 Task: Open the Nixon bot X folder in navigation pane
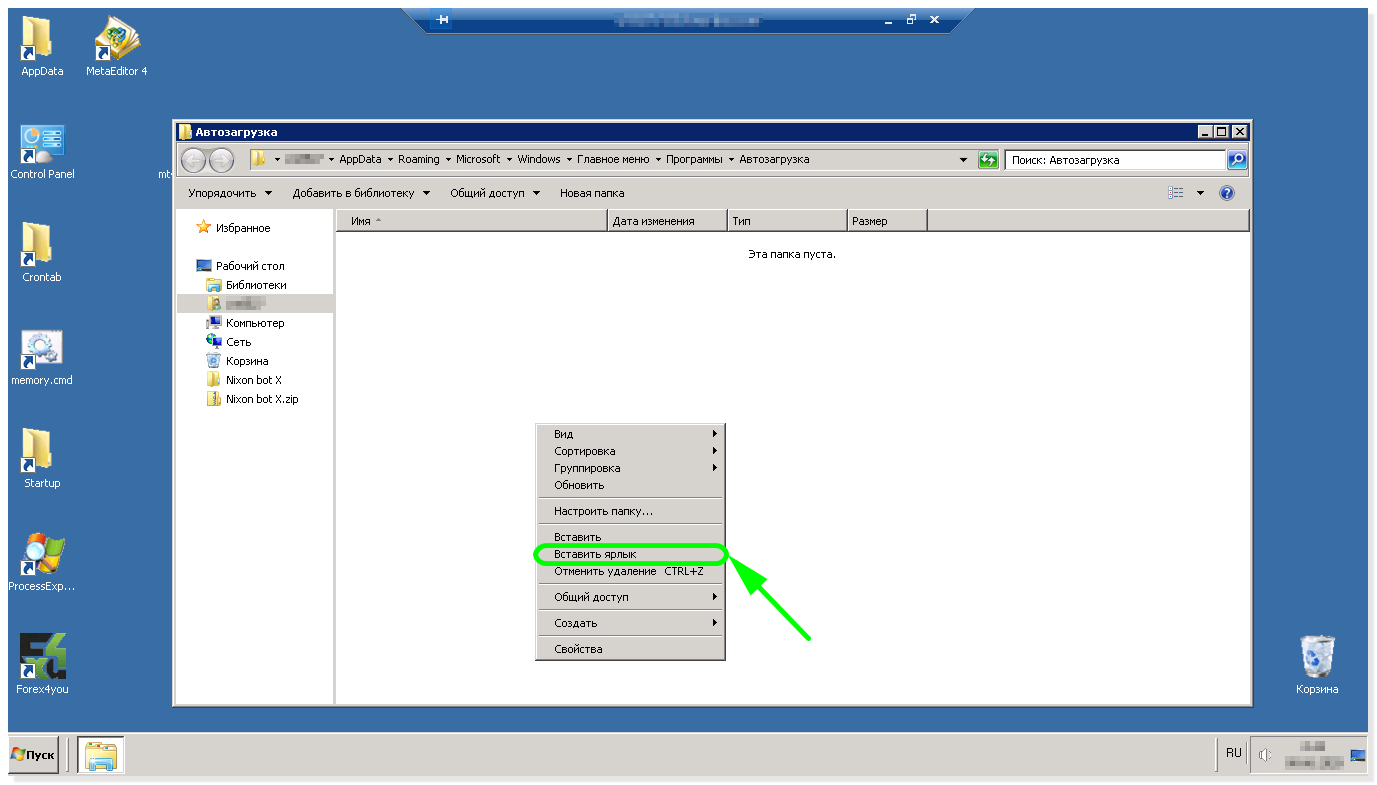244,380
